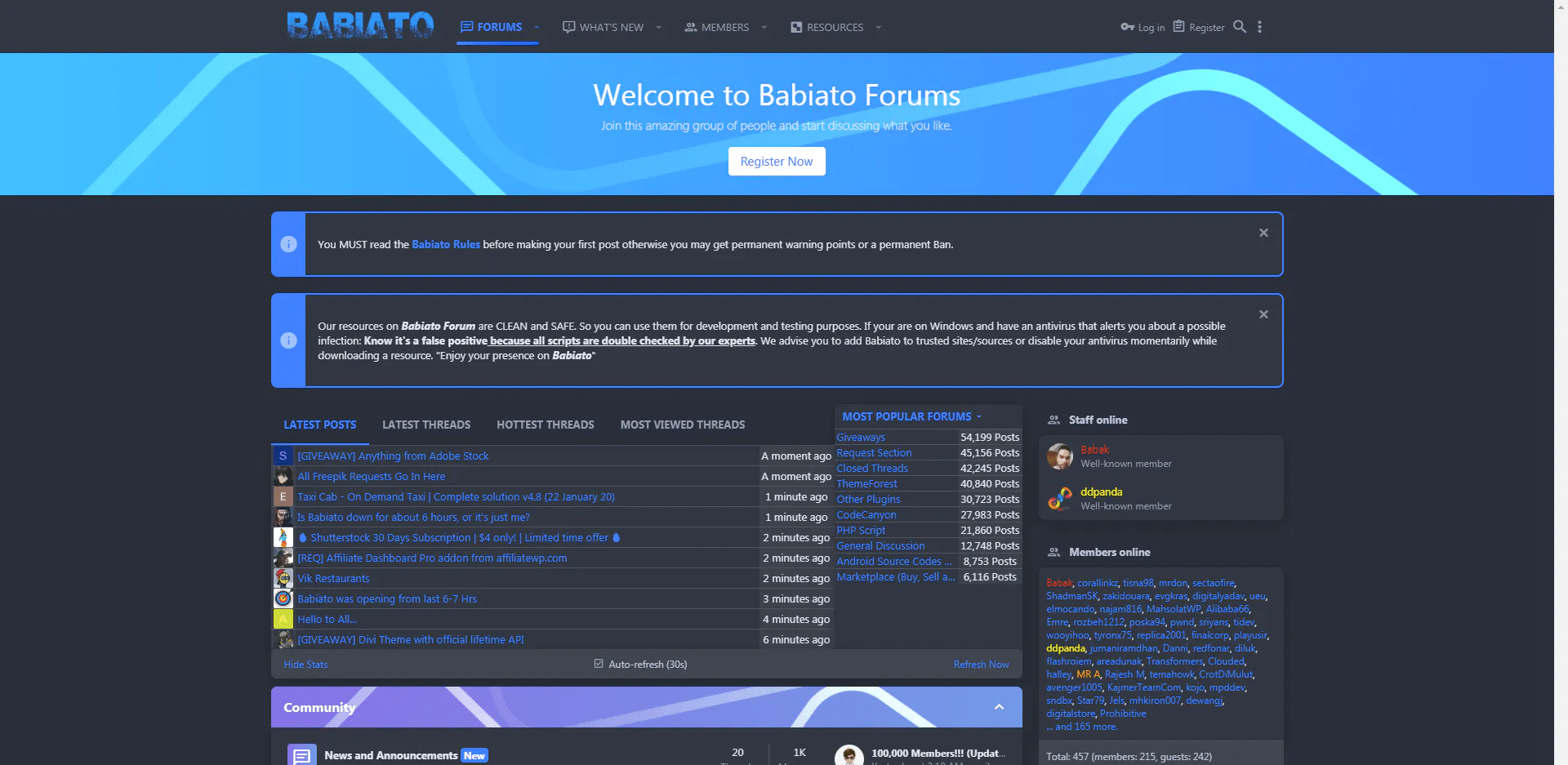Click the What's New icon
This screenshot has height=765, width=1568.
click(x=568, y=27)
